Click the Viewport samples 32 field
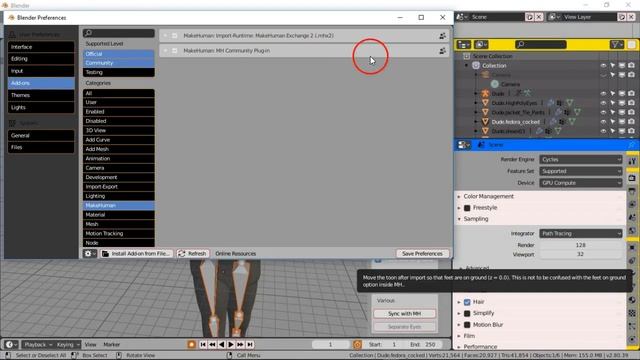The width and height of the screenshot is (640, 360). click(x=581, y=254)
